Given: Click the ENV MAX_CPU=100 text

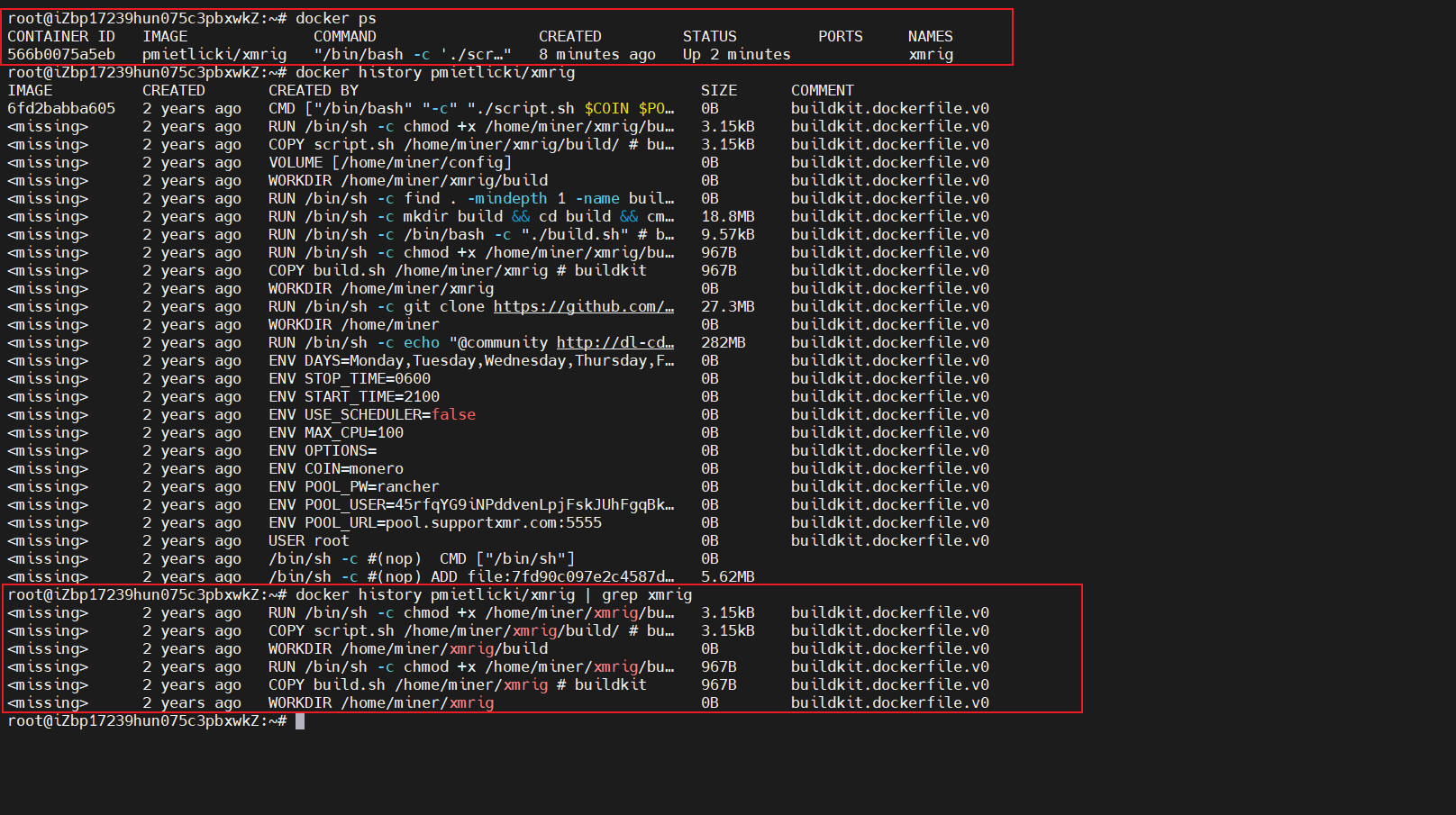Looking at the screenshot, I should [x=336, y=432].
